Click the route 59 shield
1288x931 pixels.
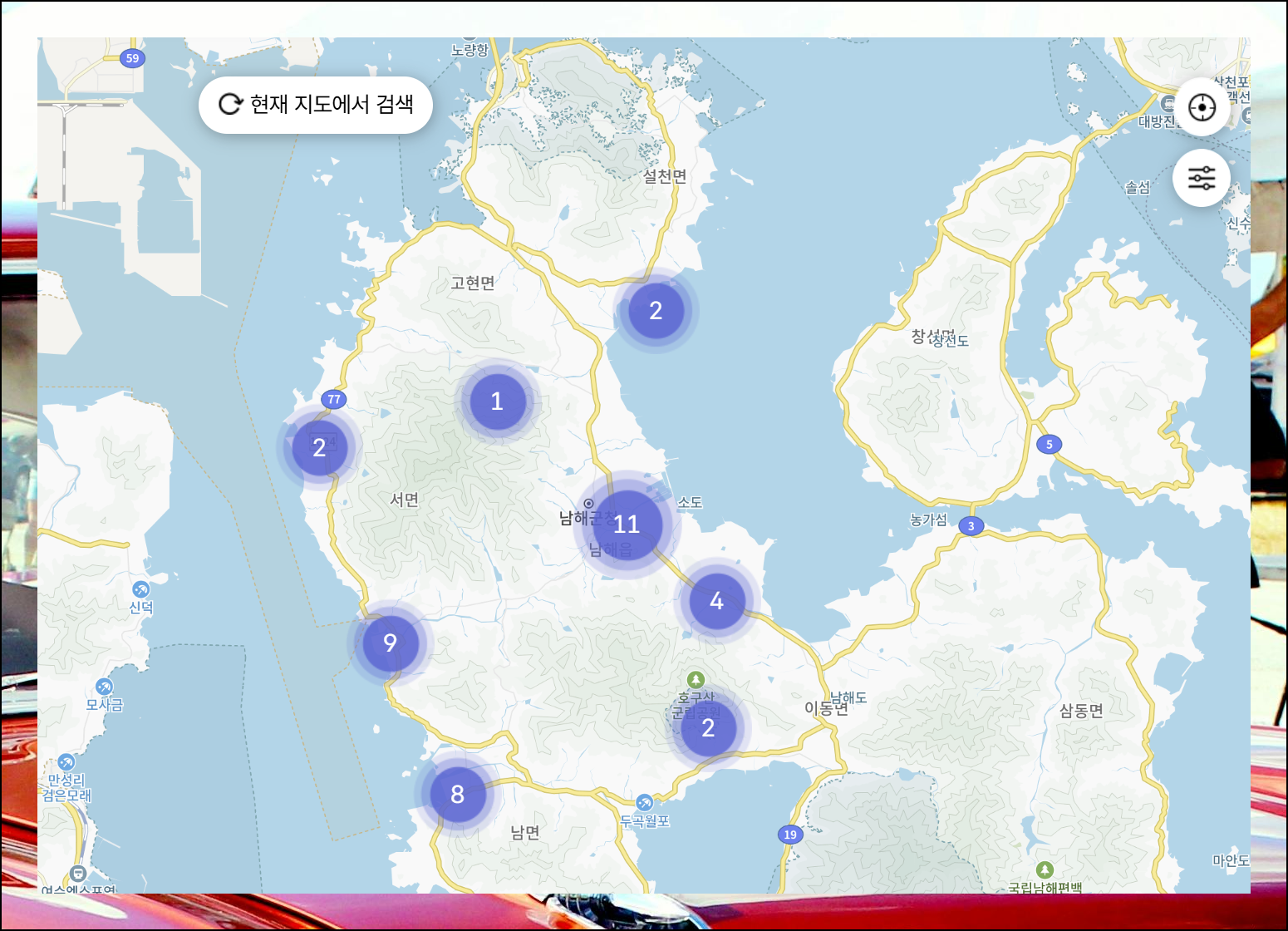(132, 58)
